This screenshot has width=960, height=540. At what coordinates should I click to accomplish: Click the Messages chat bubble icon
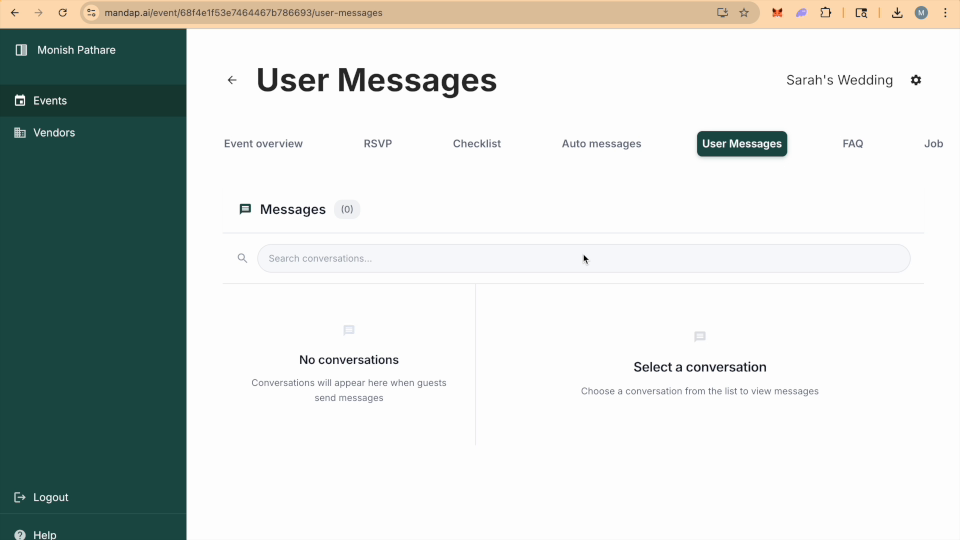point(245,209)
